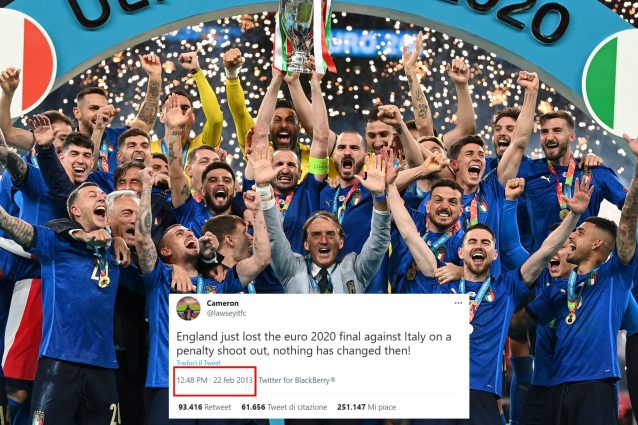Screen dimensions: 638x425
Task: Click the Traduci il Tweet link
Action: tap(198, 362)
